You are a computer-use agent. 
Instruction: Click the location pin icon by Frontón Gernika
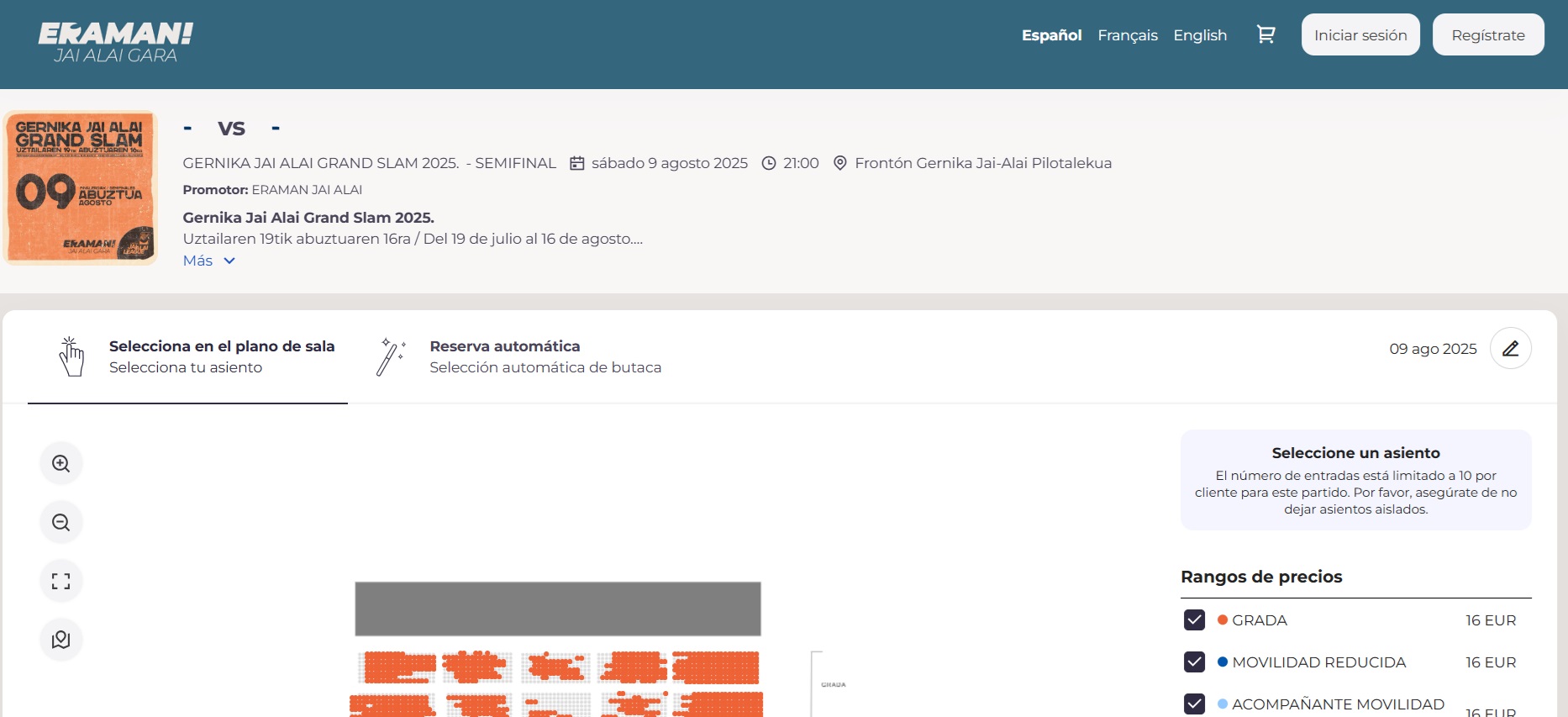coord(839,163)
